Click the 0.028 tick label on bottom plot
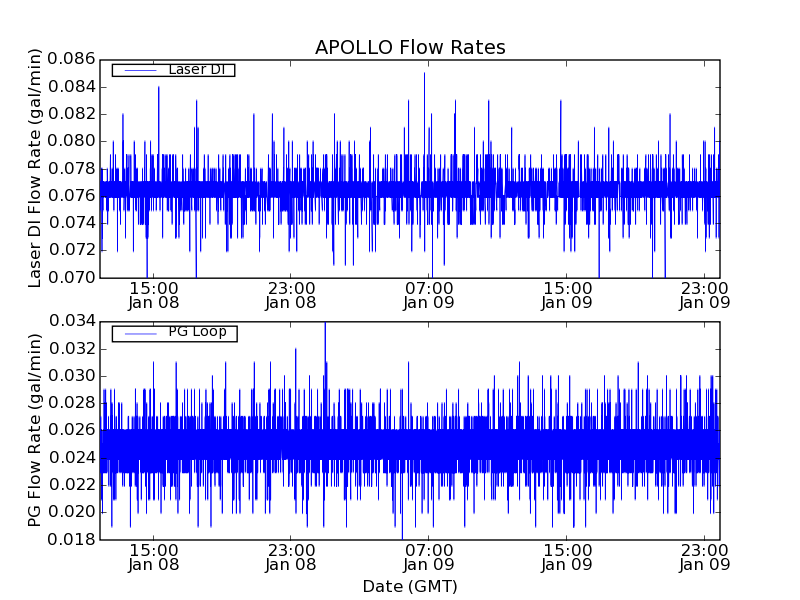Viewport: 800px width, 600px height. point(71,403)
